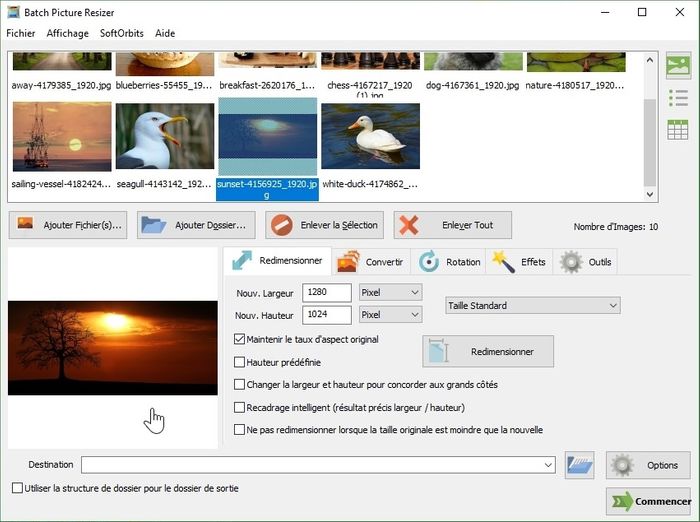Enable Recadrage intelligent checkbox
Screen dimensions: 700x522
(x=239, y=407)
